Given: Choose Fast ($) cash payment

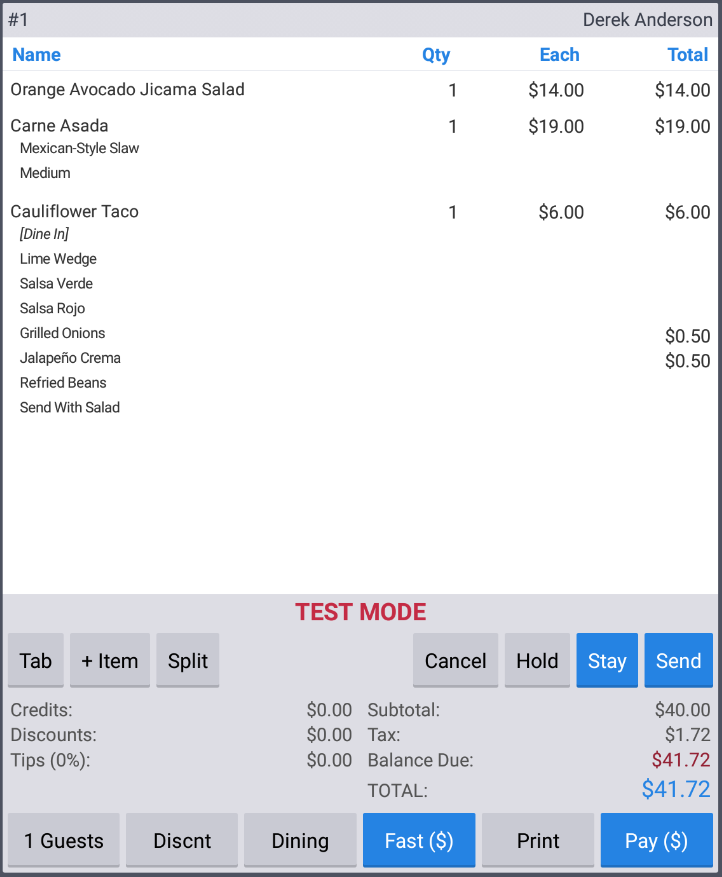Looking at the screenshot, I should click(419, 840).
